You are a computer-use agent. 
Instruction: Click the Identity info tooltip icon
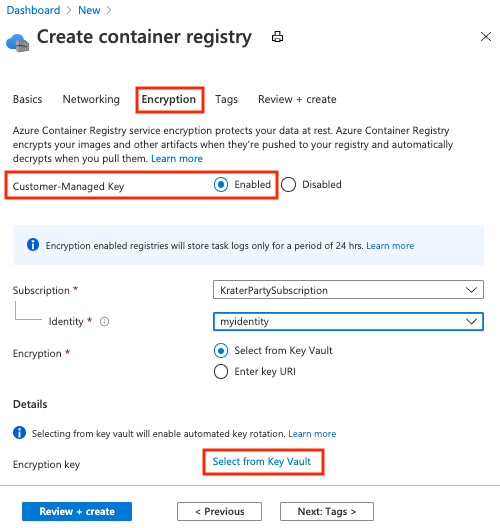104,322
